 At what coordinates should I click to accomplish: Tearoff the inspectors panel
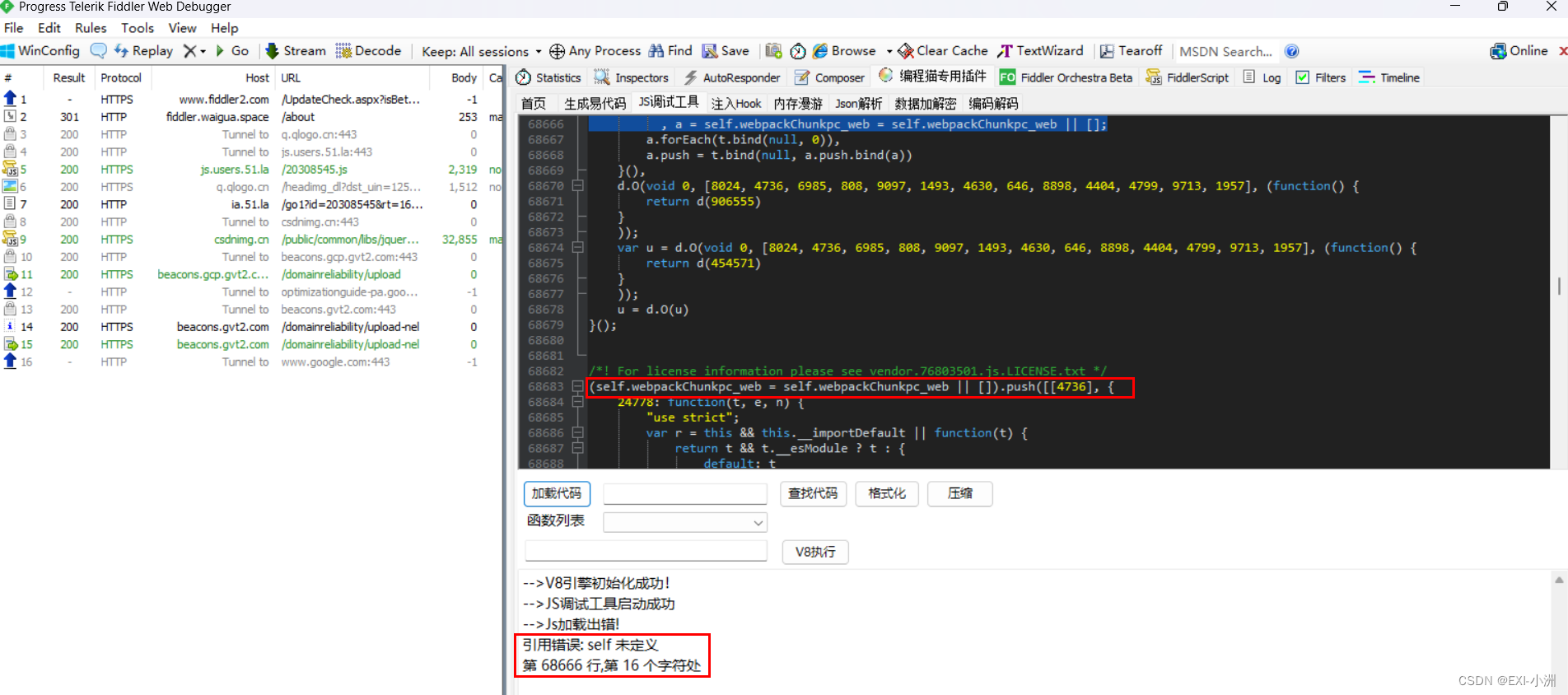coord(1132,51)
